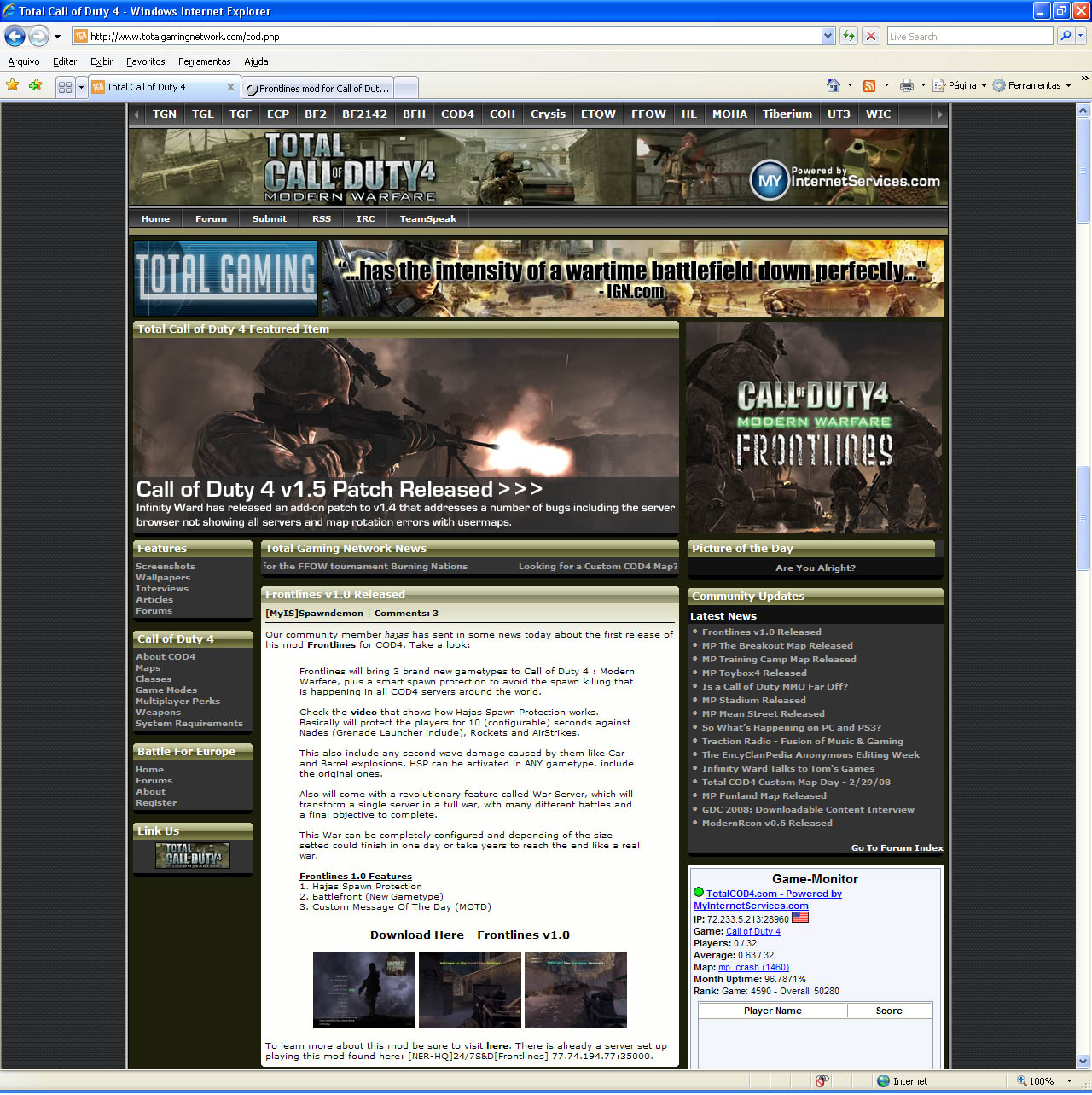This screenshot has width=1092, height=1095.
Task: Close the Total Call of Duty 4 tab
Action: click(230, 87)
